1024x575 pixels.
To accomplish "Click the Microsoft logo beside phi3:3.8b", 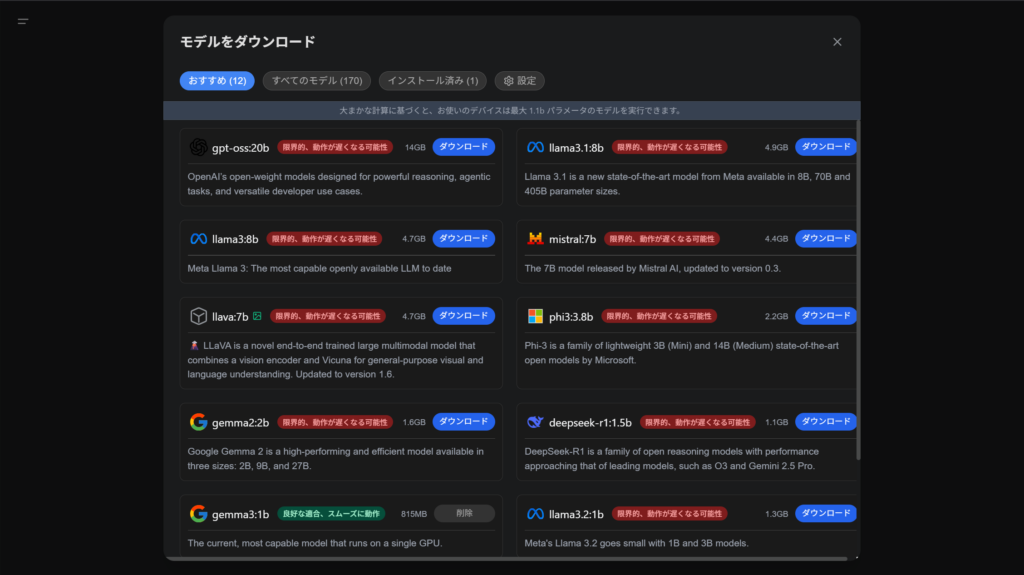I will pyautogui.click(x=535, y=316).
